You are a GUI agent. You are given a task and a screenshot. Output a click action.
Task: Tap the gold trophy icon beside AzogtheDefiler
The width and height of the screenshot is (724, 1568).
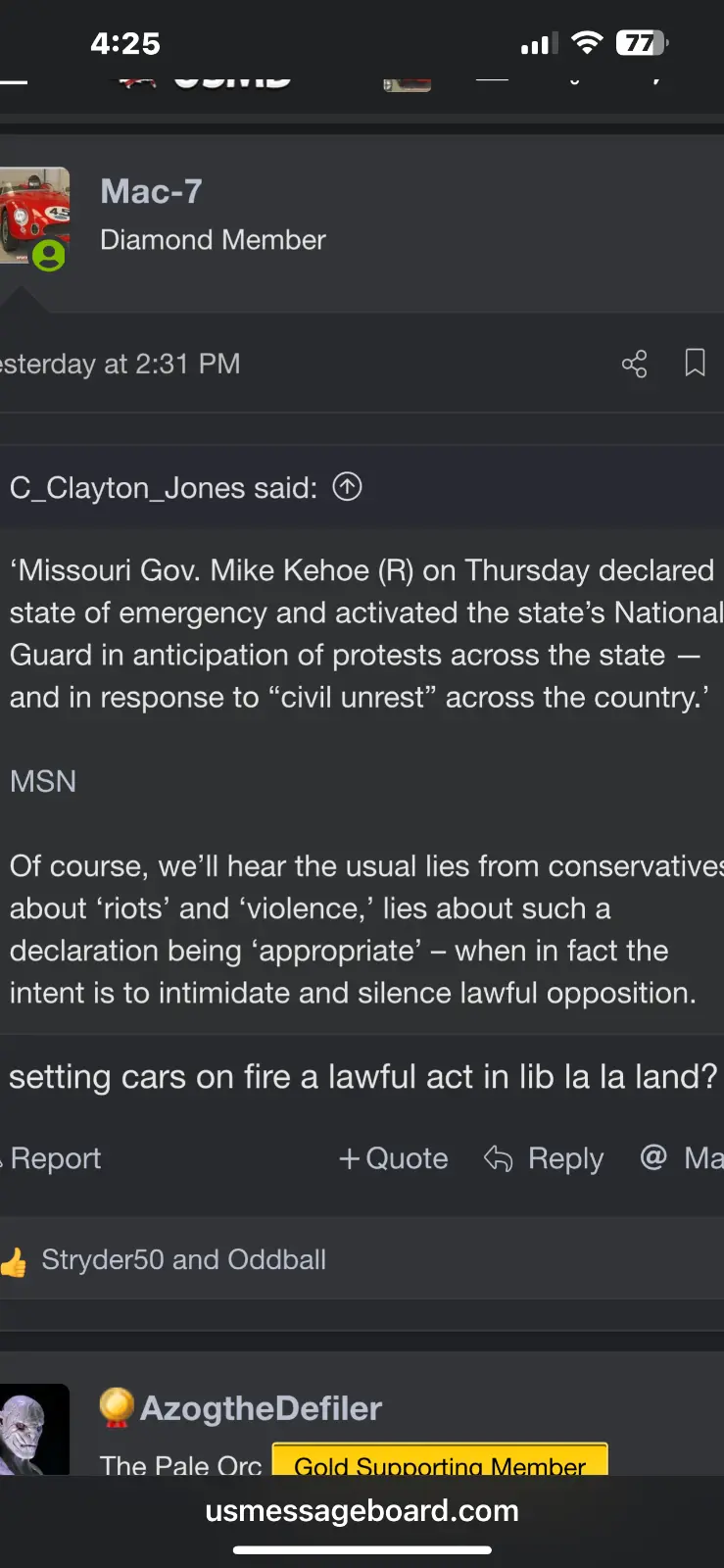tap(117, 1407)
